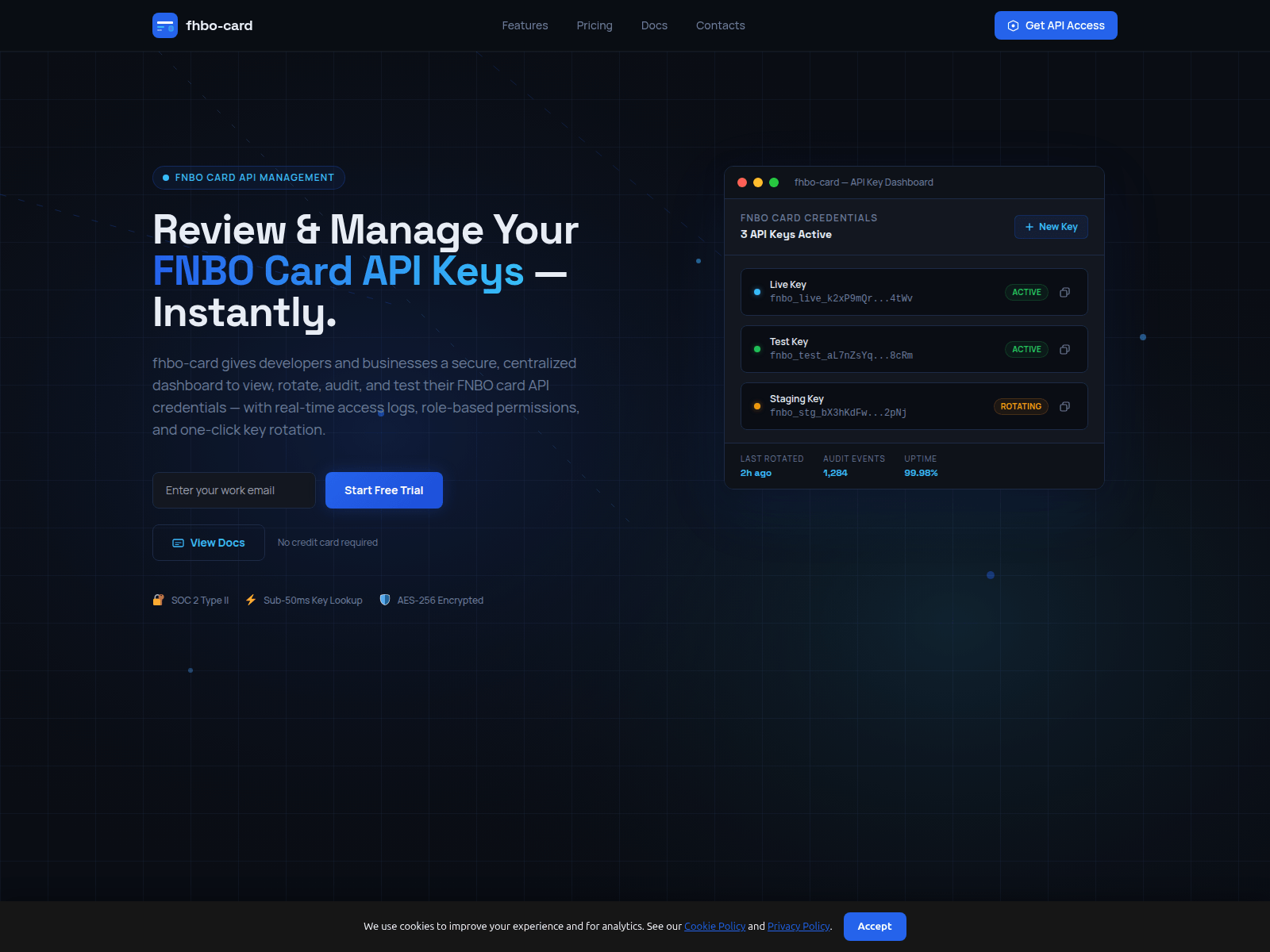The width and height of the screenshot is (1270, 952).
Task: Open the Features nav item
Action: (525, 25)
